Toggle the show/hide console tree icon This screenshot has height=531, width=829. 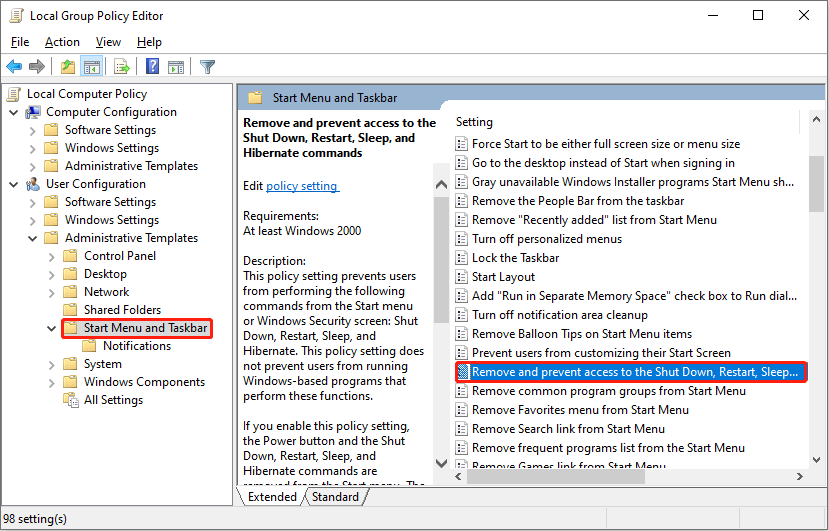91,67
